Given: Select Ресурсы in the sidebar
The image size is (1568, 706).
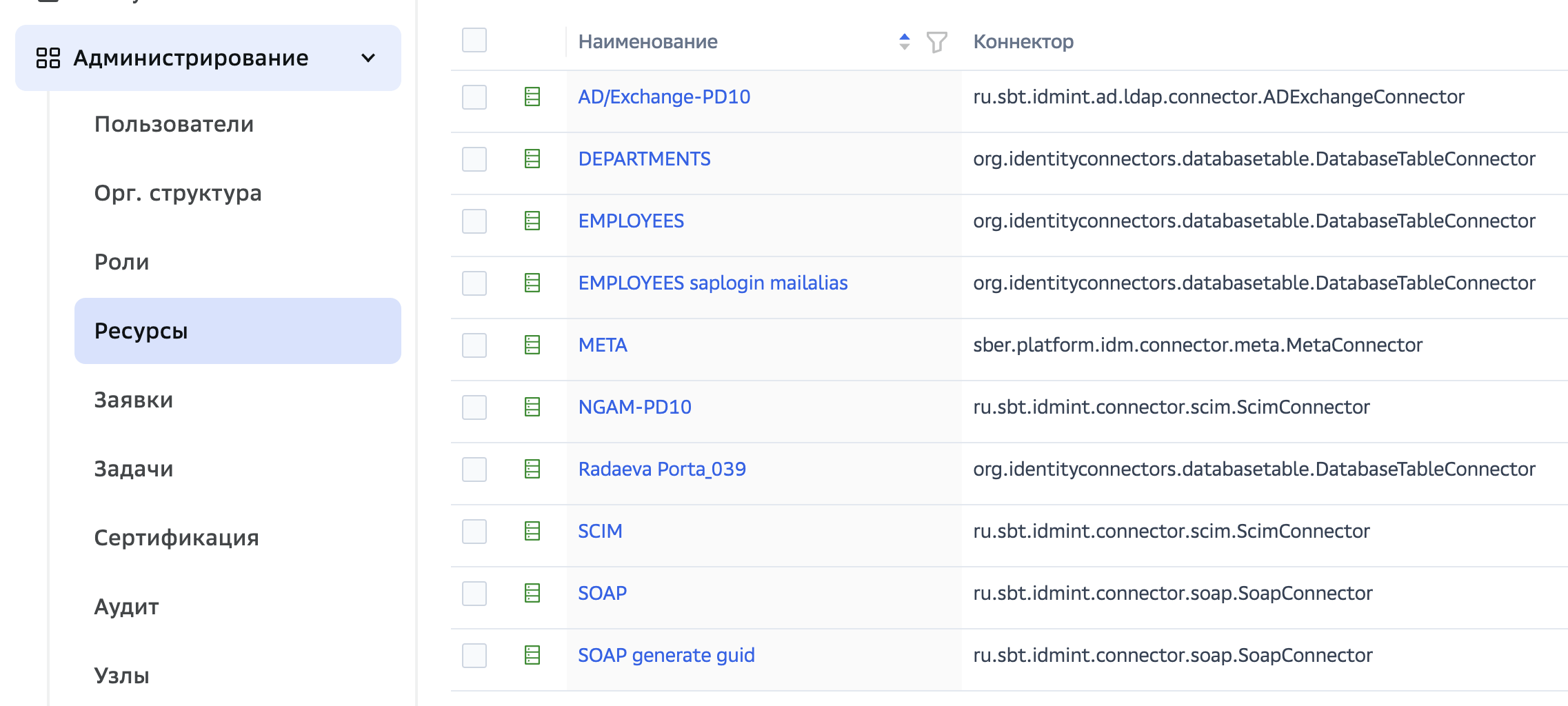Looking at the screenshot, I should pos(238,331).
